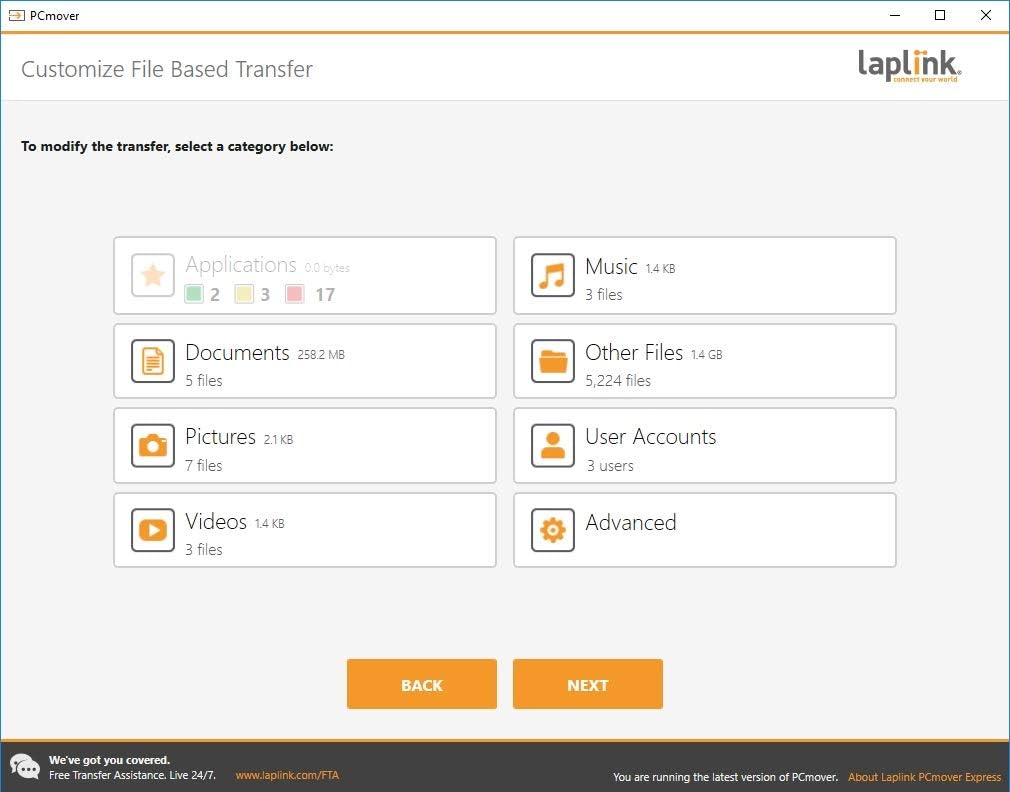The image size is (1010, 792).
Task: Click the red applications status swatch
Action: click(x=294, y=294)
